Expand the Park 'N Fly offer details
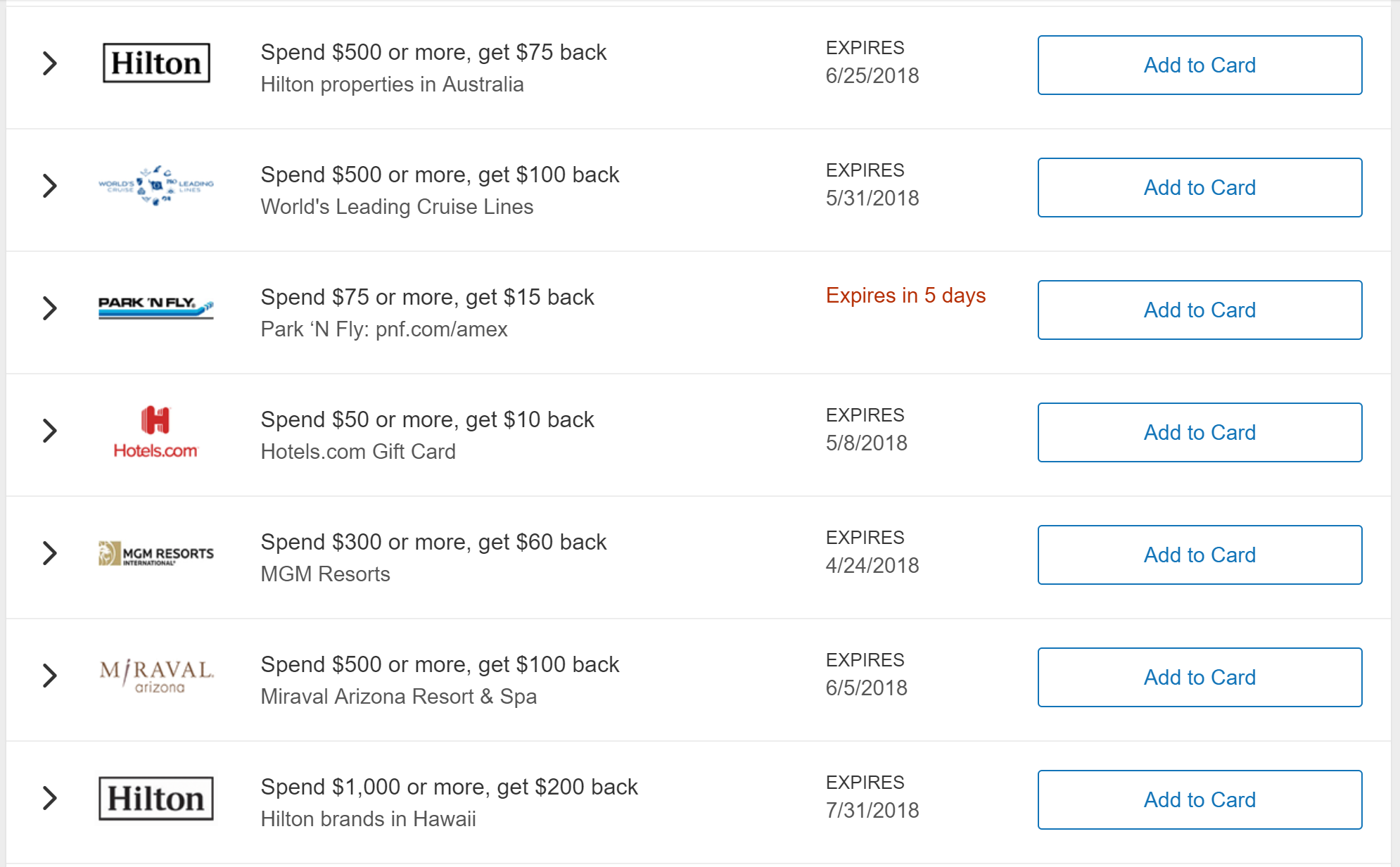 tap(49, 308)
